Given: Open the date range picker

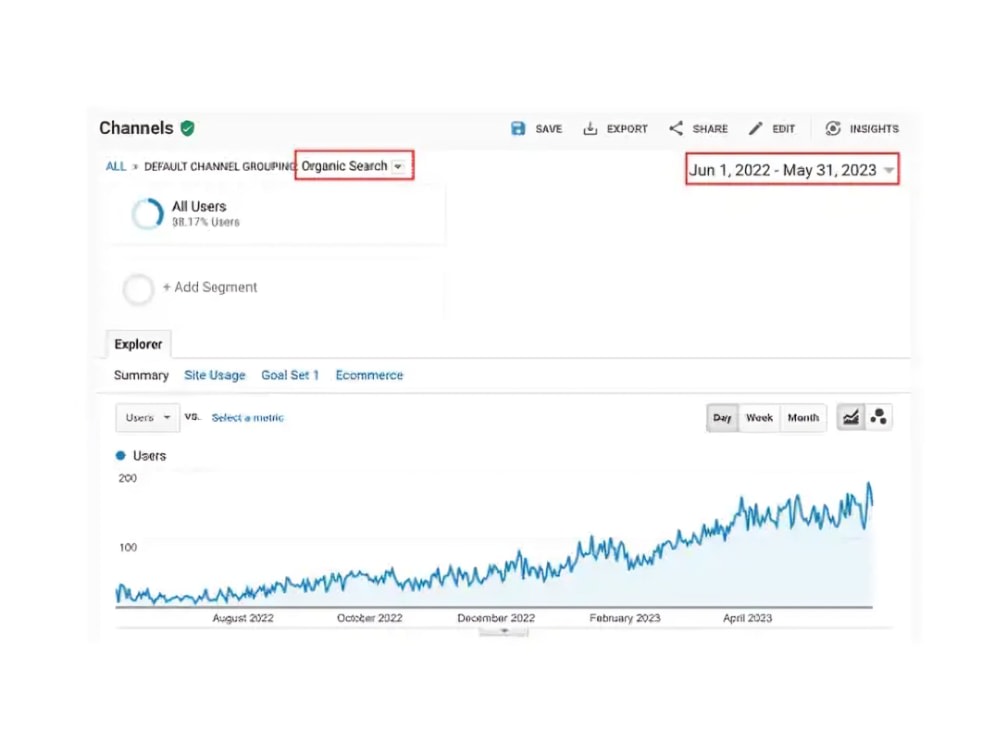Looking at the screenshot, I should click(792, 170).
